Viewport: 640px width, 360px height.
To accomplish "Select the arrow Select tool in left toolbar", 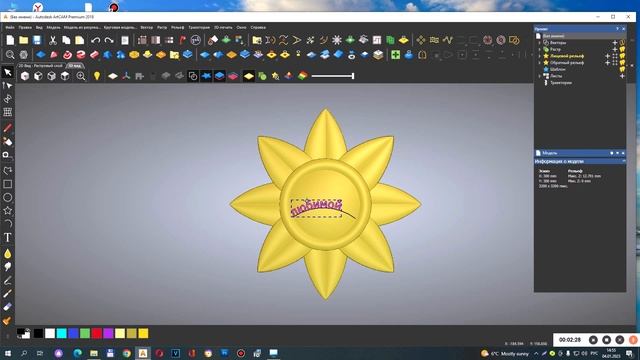I will [7, 72].
